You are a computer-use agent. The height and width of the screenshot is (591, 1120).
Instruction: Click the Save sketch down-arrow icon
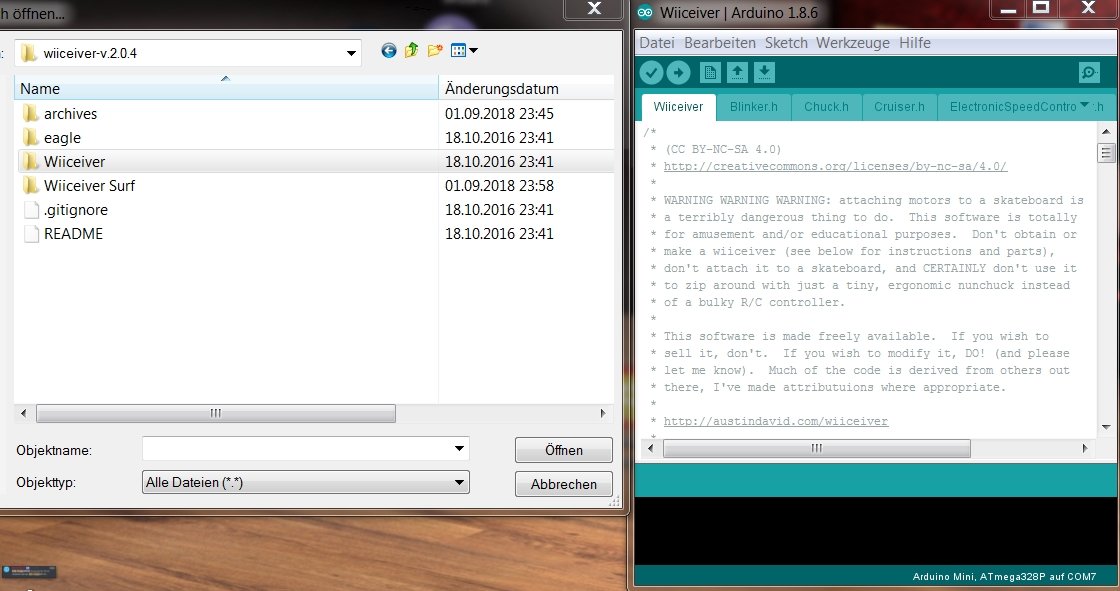pos(764,72)
